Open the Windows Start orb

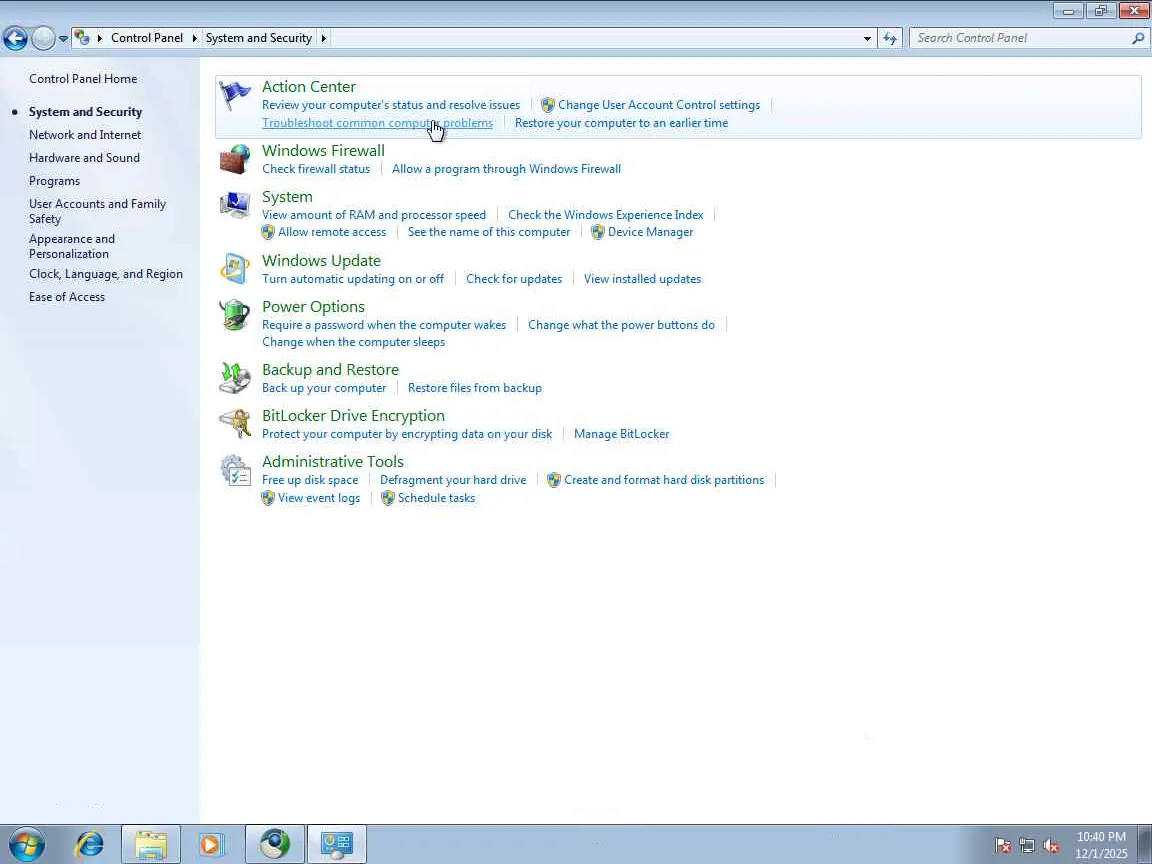(27, 844)
